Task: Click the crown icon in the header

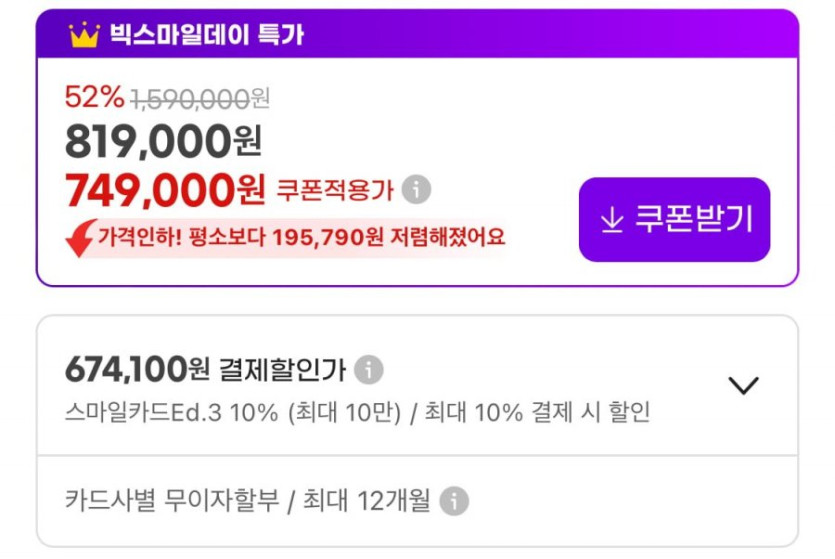Action: (x=84, y=35)
